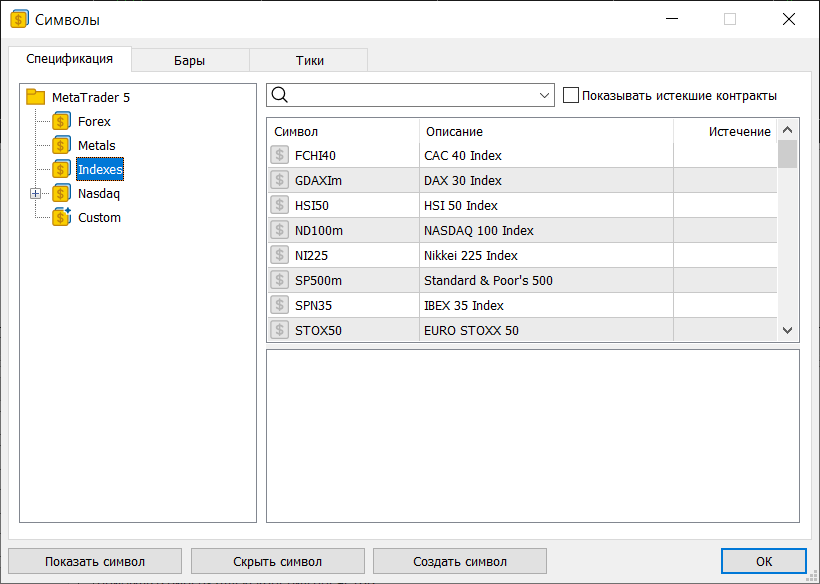The image size is (820, 584).
Task: Click the Скрыть символ button
Action: [277, 562]
